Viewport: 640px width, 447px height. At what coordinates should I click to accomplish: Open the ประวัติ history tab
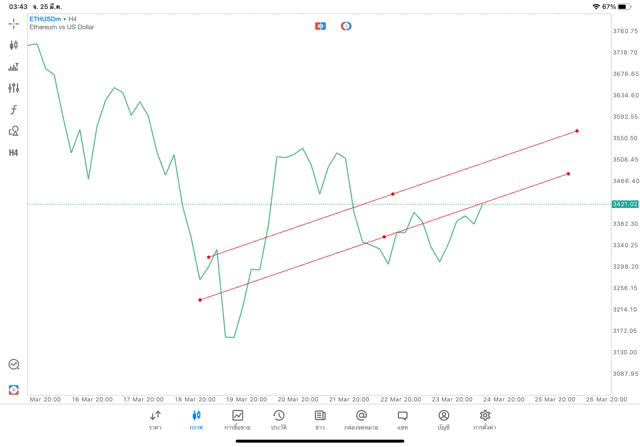(278, 420)
